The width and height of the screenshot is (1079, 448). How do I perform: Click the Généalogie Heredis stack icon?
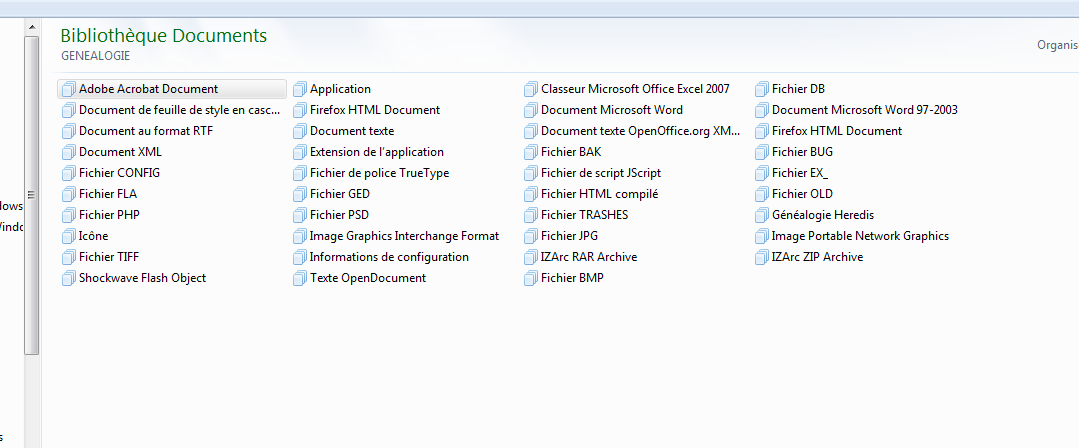click(x=761, y=215)
